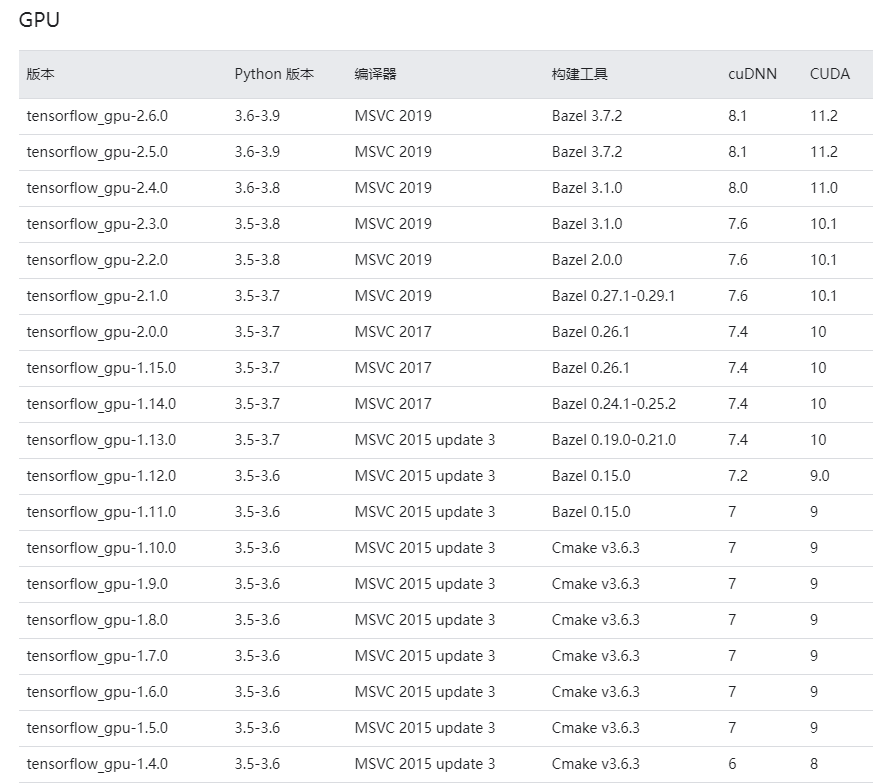The image size is (891, 783).
Task: Click the cuDNN 8.0 cell
Action: click(738, 188)
